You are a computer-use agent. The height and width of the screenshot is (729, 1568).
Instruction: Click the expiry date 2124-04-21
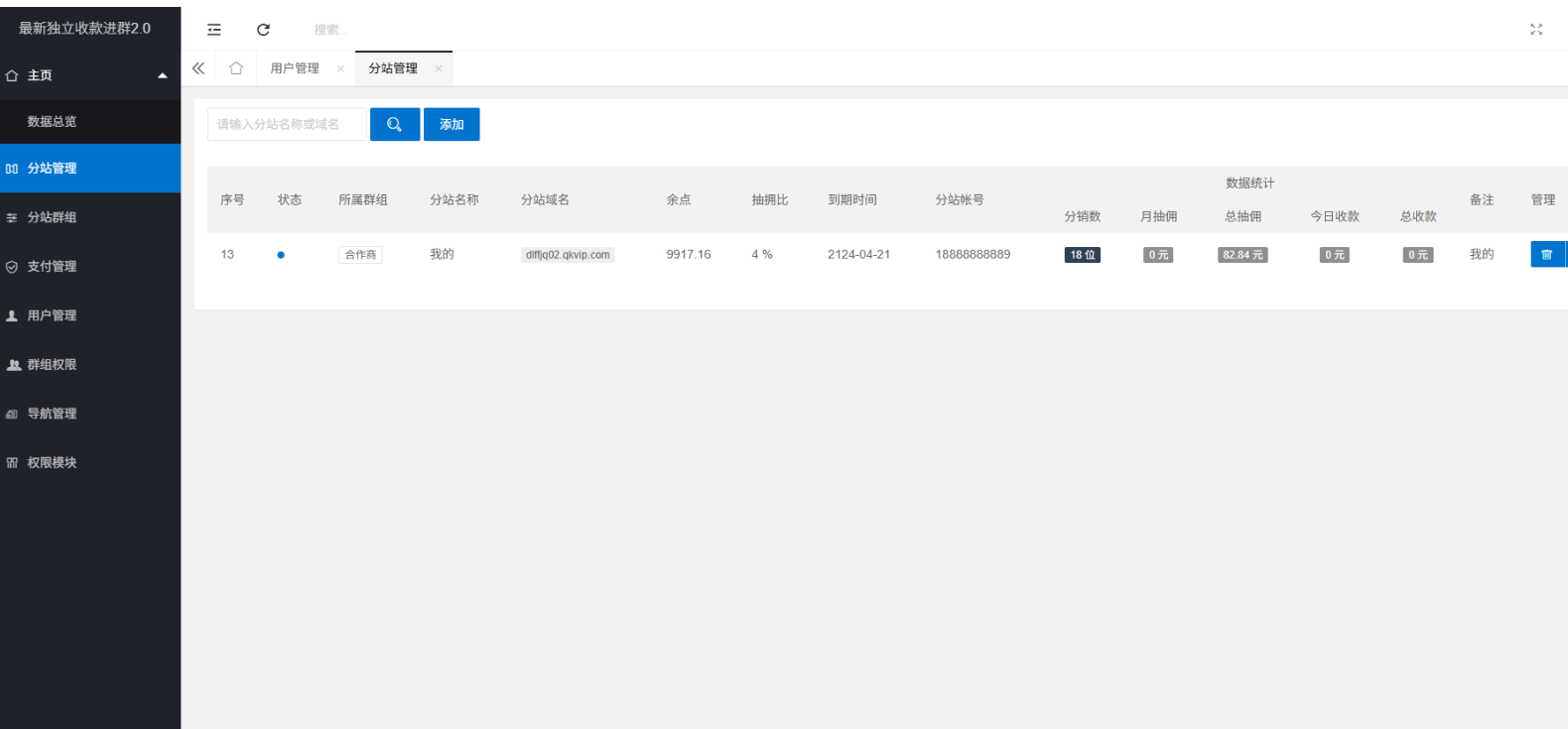pos(858,255)
